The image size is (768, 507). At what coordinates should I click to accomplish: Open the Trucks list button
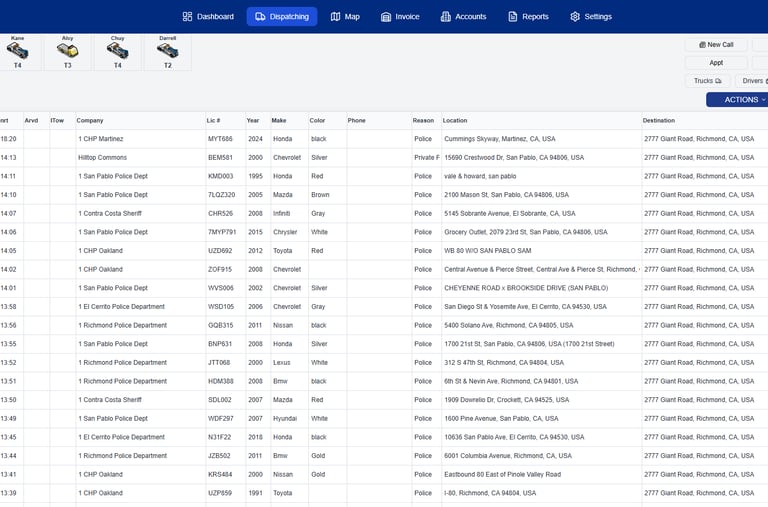(x=707, y=81)
